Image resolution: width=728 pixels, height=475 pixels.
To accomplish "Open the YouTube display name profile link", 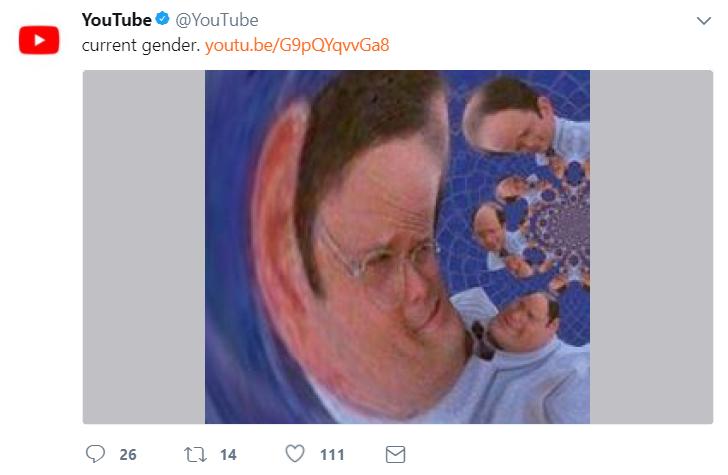I will coord(116,20).
